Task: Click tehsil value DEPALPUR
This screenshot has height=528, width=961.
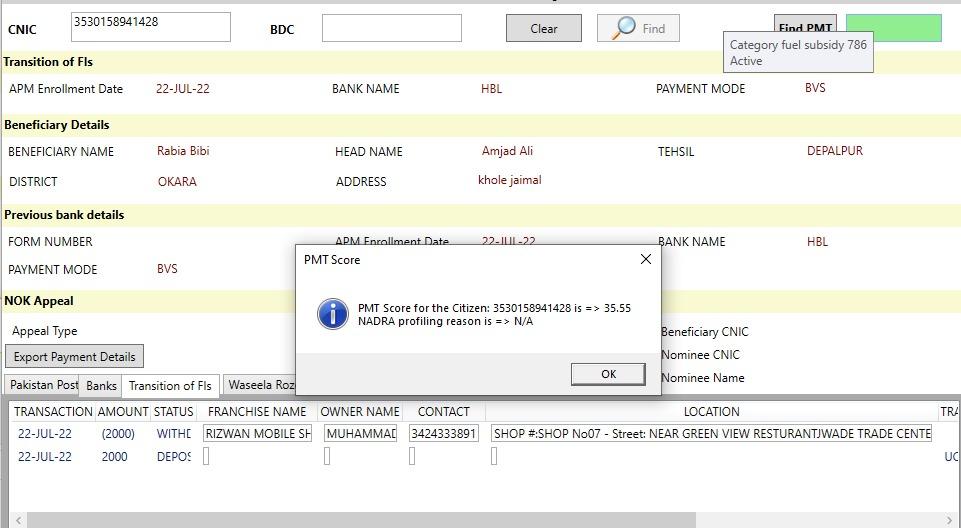Action: 835,151
